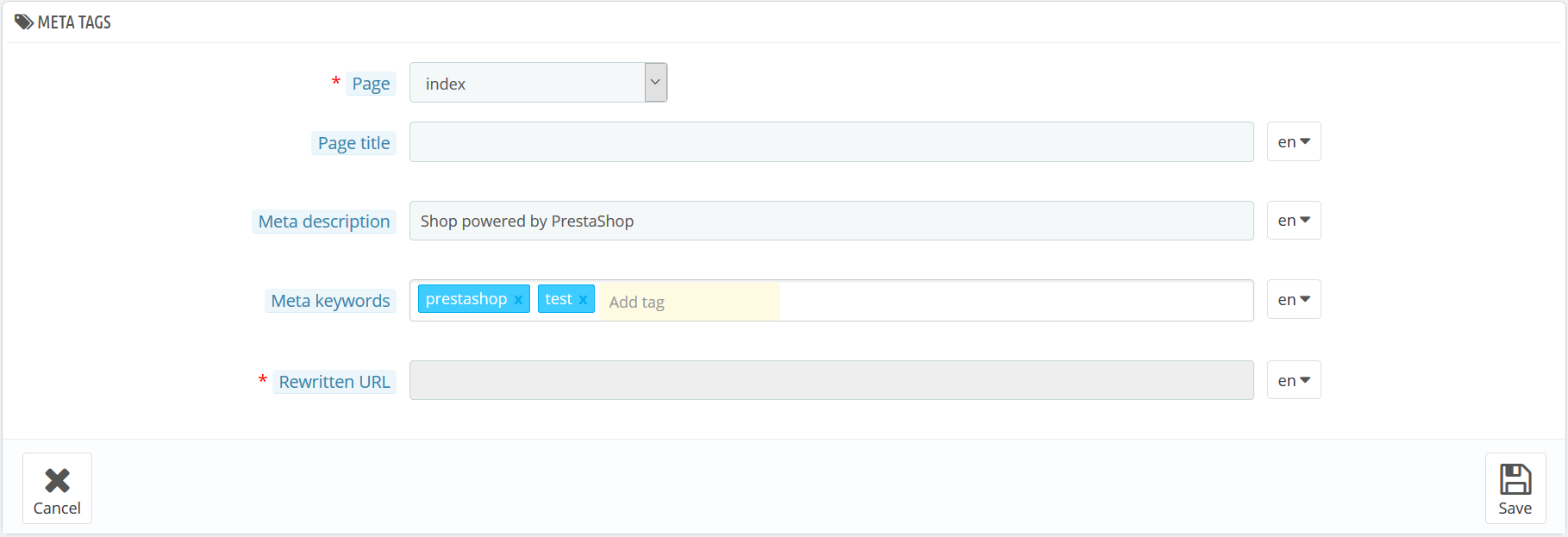Focus the Page title input field
The width and height of the screenshot is (1568, 537).
pos(831,142)
